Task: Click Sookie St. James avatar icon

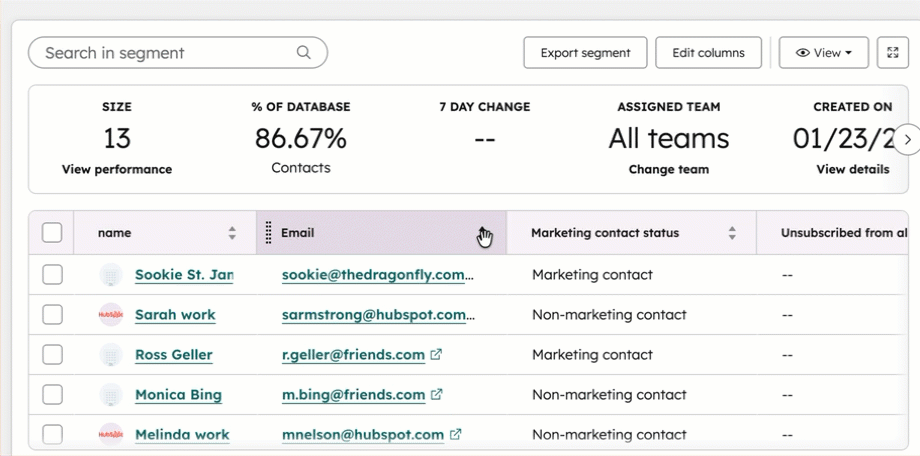Action: (x=111, y=275)
